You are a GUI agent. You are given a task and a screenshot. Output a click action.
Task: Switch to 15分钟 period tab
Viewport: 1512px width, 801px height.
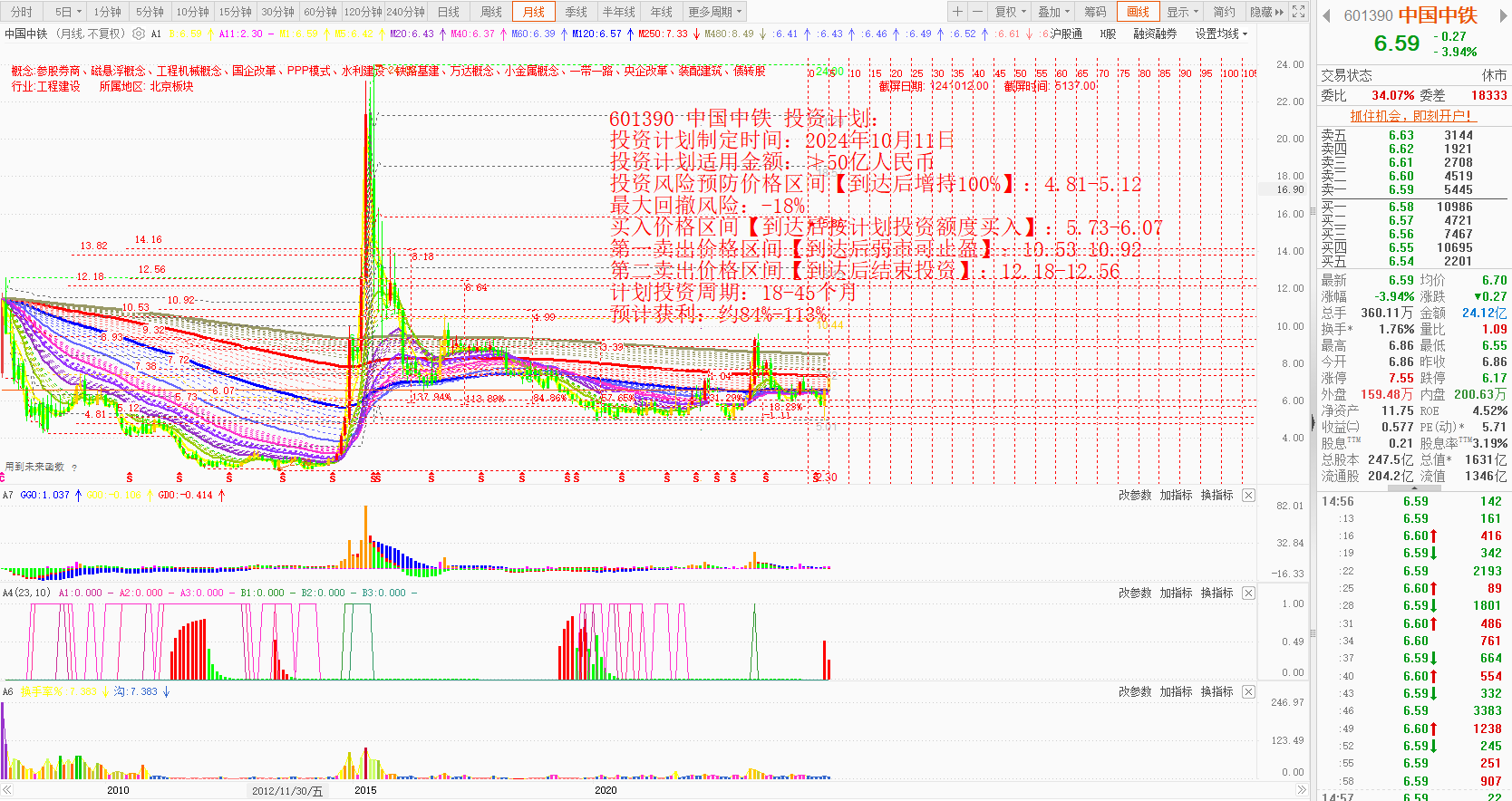pyautogui.click(x=235, y=12)
